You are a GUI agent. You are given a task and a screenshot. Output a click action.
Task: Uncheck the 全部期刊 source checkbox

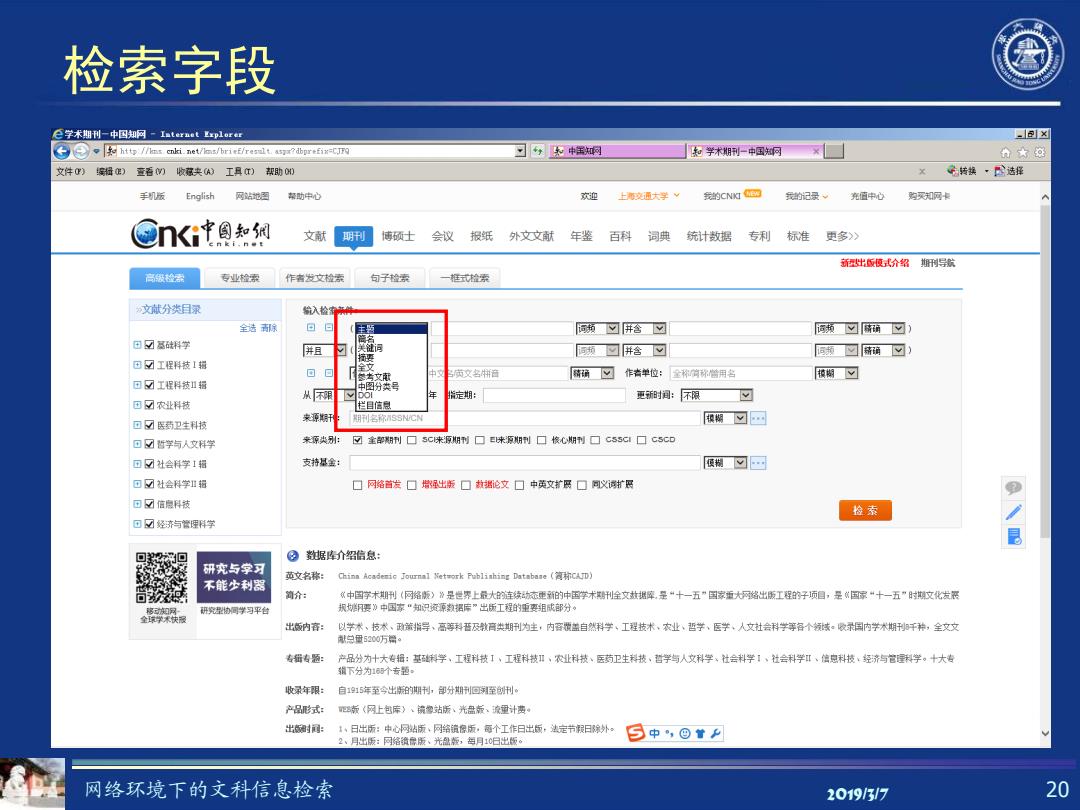coord(357,440)
